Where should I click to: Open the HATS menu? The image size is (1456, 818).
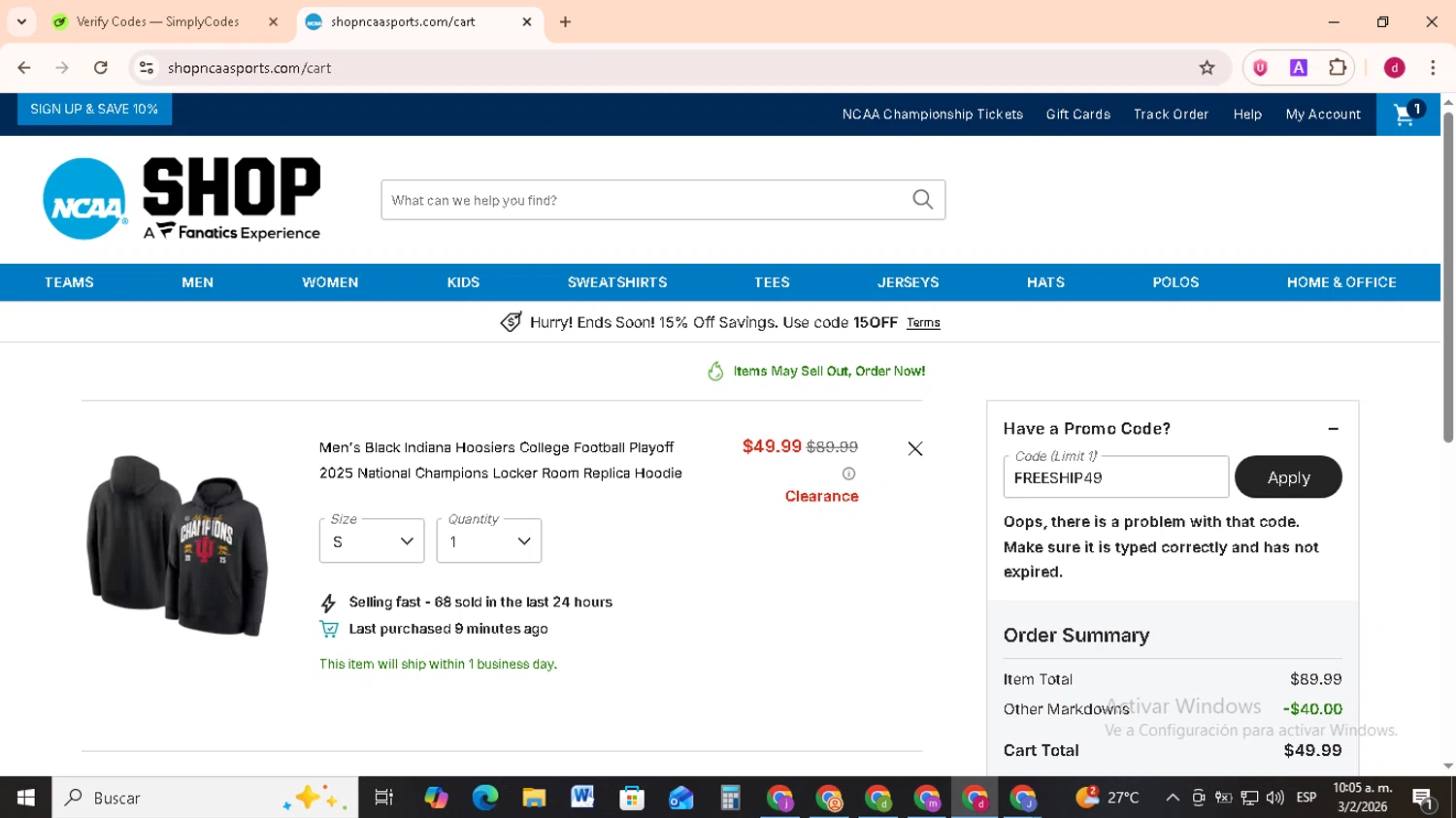tap(1045, 282)
